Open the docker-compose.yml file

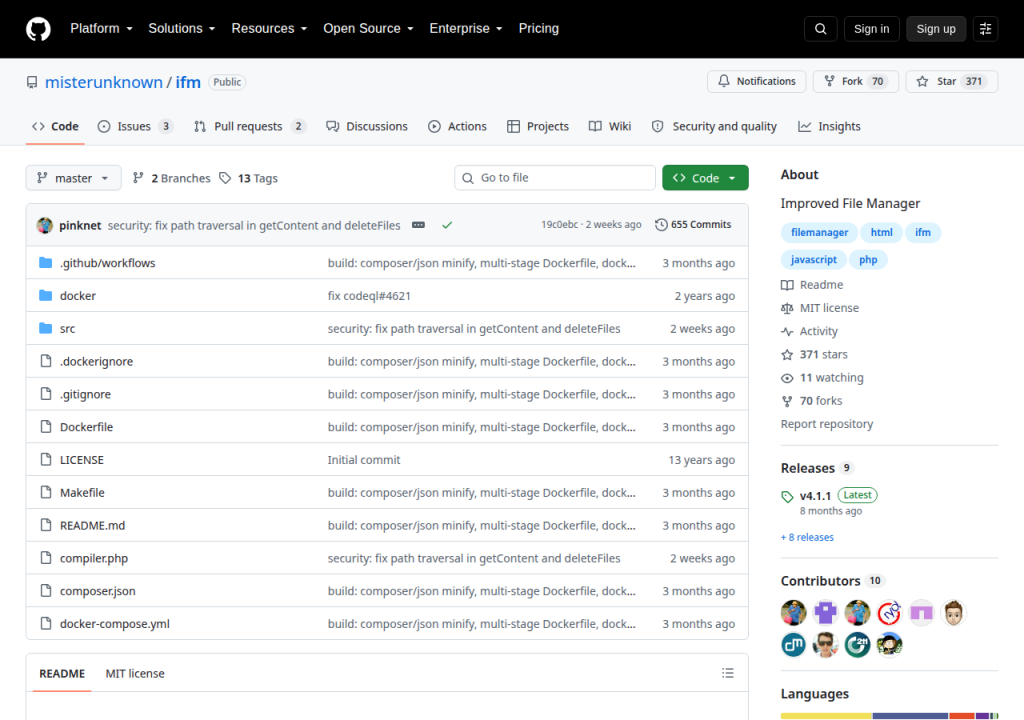(x=115, y=624)
